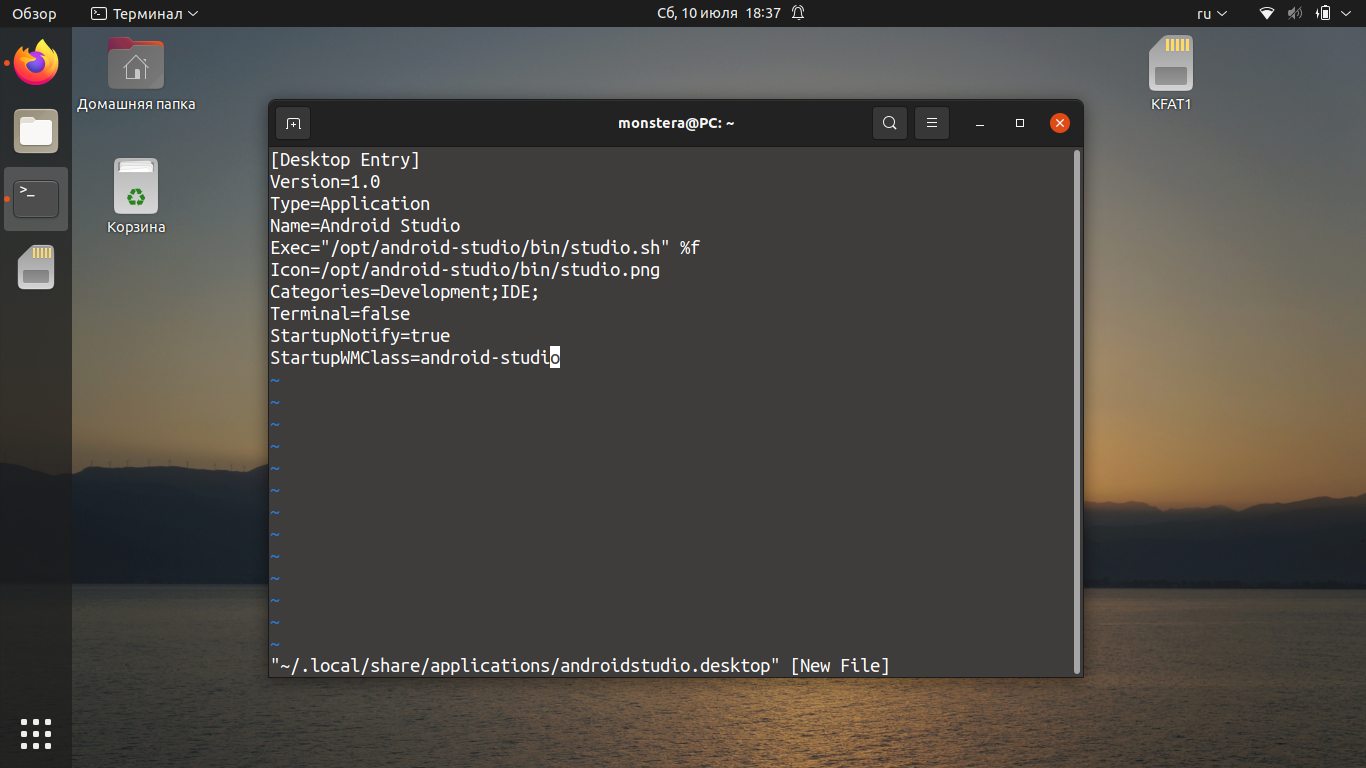Click the Terminal=false line
1366x768 pixels.
pyautogui.click(x=340, y=314)
